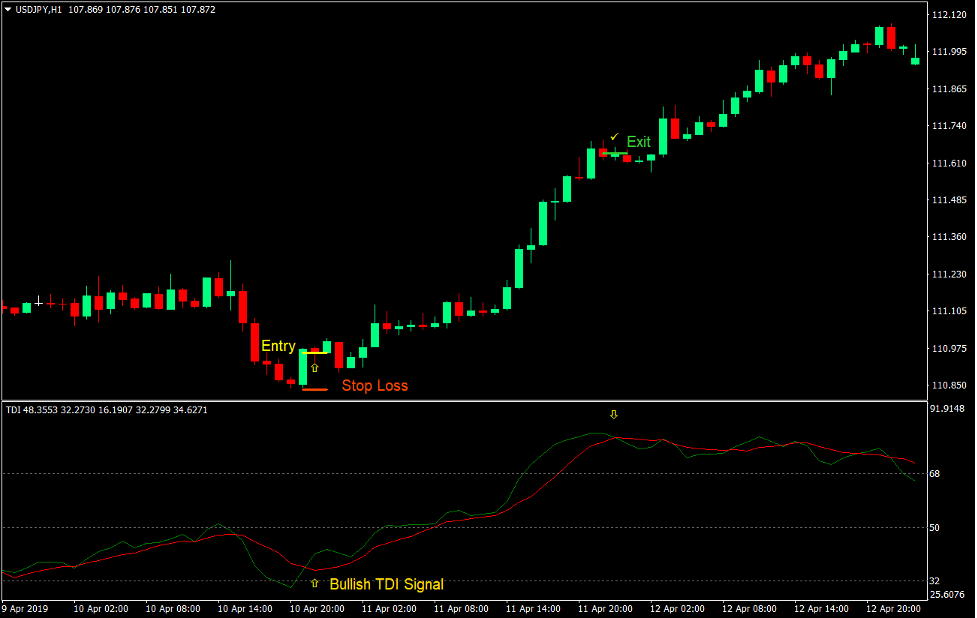This screenshot has height=618, width=977.
Task: Select the down arrow above the TDI indicator
Action: [614, 414]
